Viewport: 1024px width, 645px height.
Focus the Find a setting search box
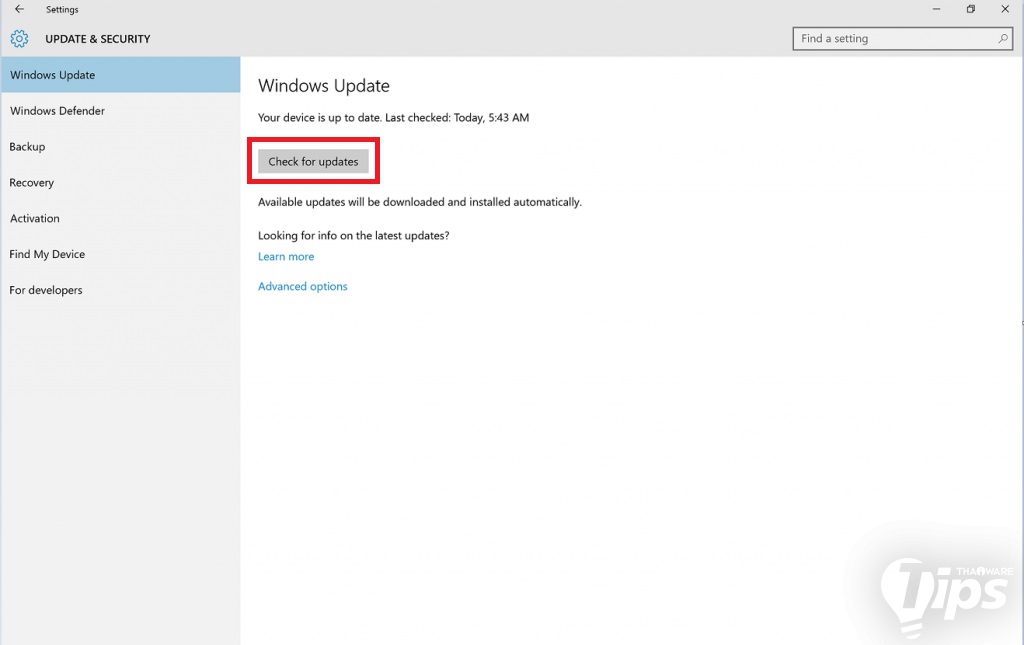pyautogui.click(x=902, y=39)
